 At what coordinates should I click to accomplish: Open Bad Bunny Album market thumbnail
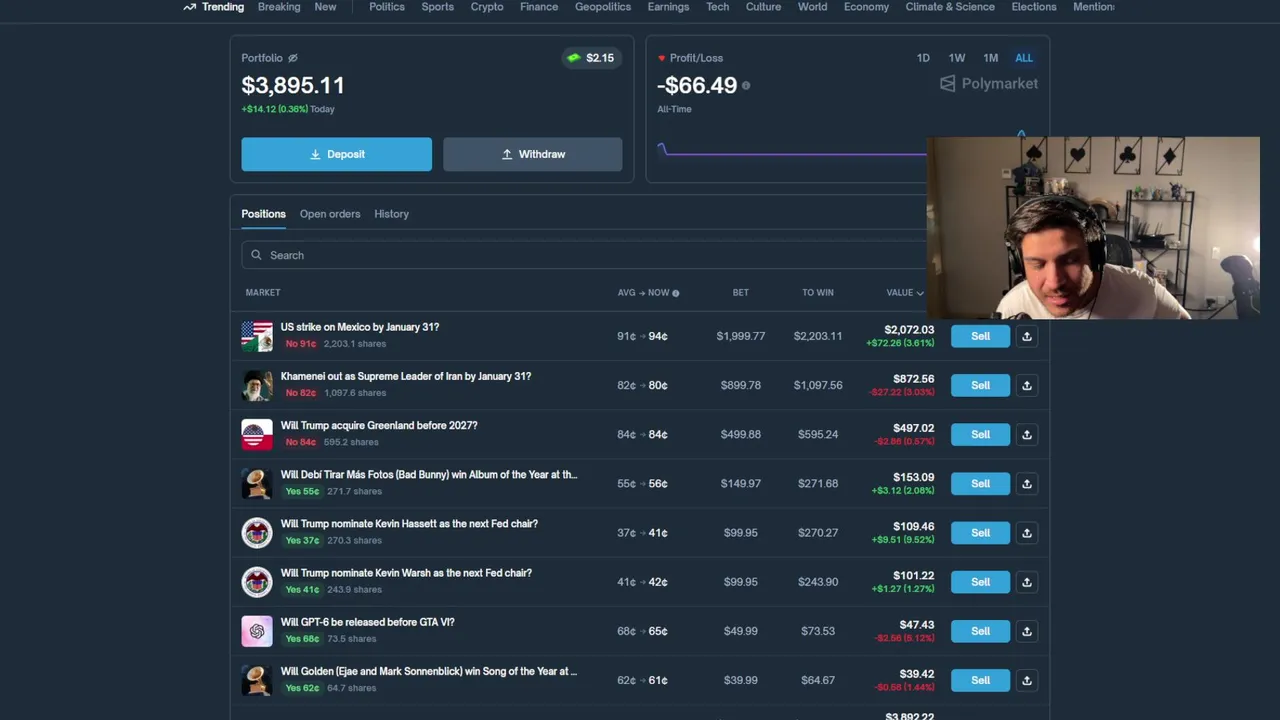(257, 483)
